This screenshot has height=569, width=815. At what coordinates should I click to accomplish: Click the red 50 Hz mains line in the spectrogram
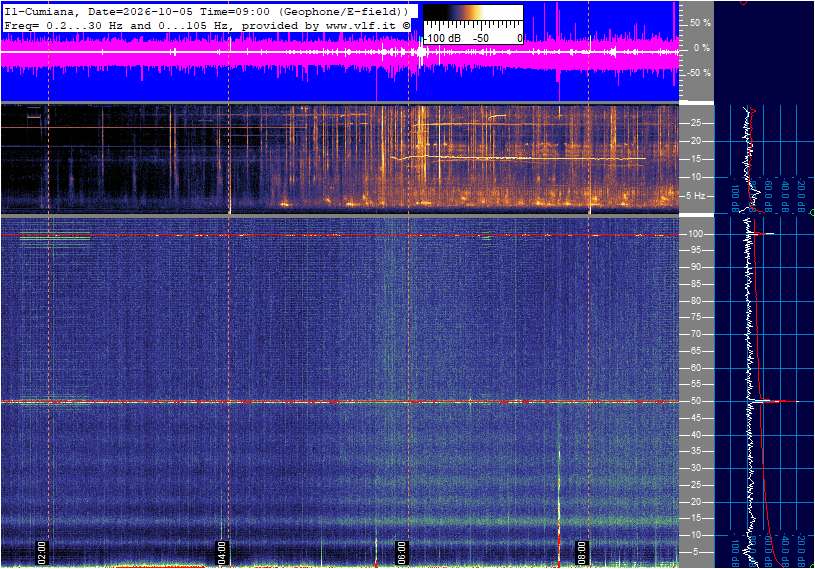point(340,402)
